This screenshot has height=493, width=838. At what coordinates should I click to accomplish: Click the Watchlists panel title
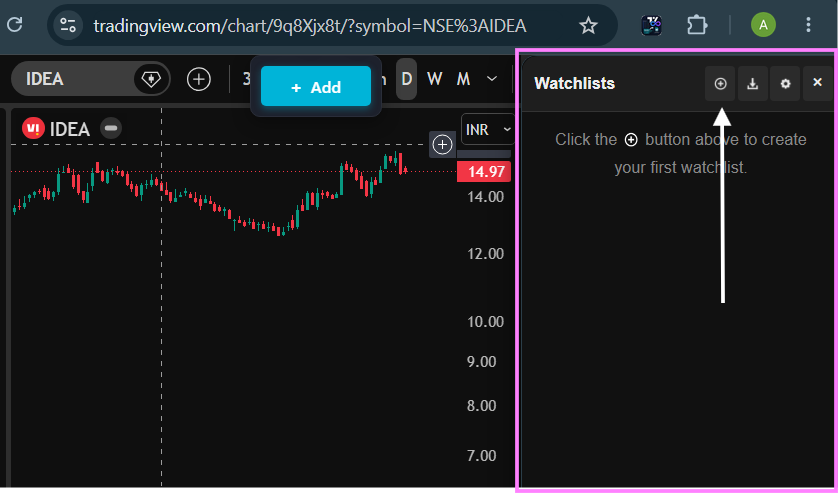click(575, 83)
